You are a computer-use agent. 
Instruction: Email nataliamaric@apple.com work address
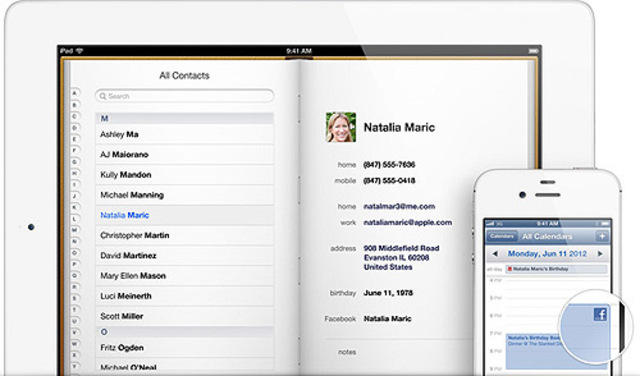tap(408, 222)
